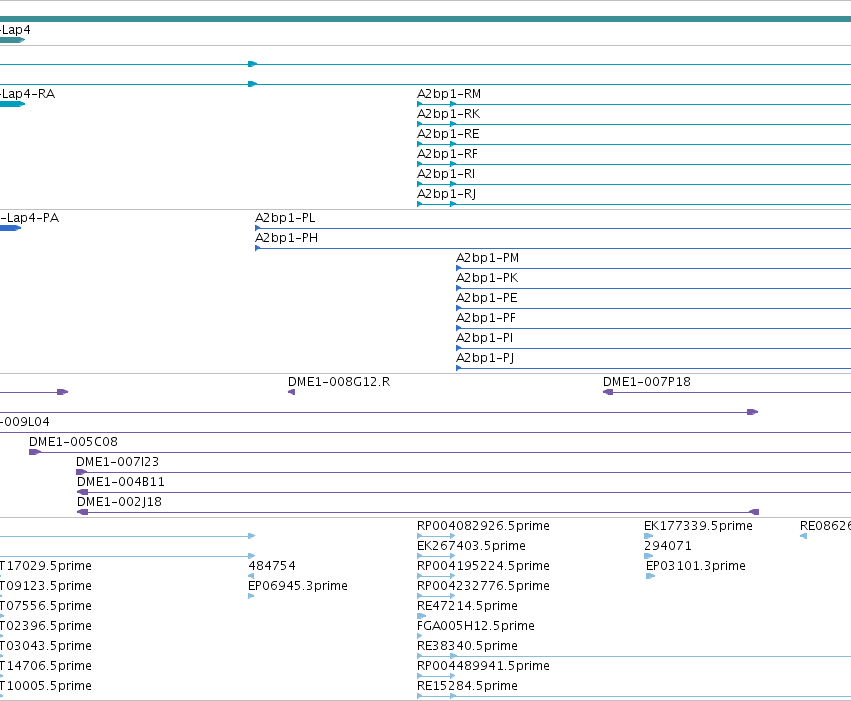
Task: Click the A2bp1-PK protein feature label
Action: tap(487, 278)
